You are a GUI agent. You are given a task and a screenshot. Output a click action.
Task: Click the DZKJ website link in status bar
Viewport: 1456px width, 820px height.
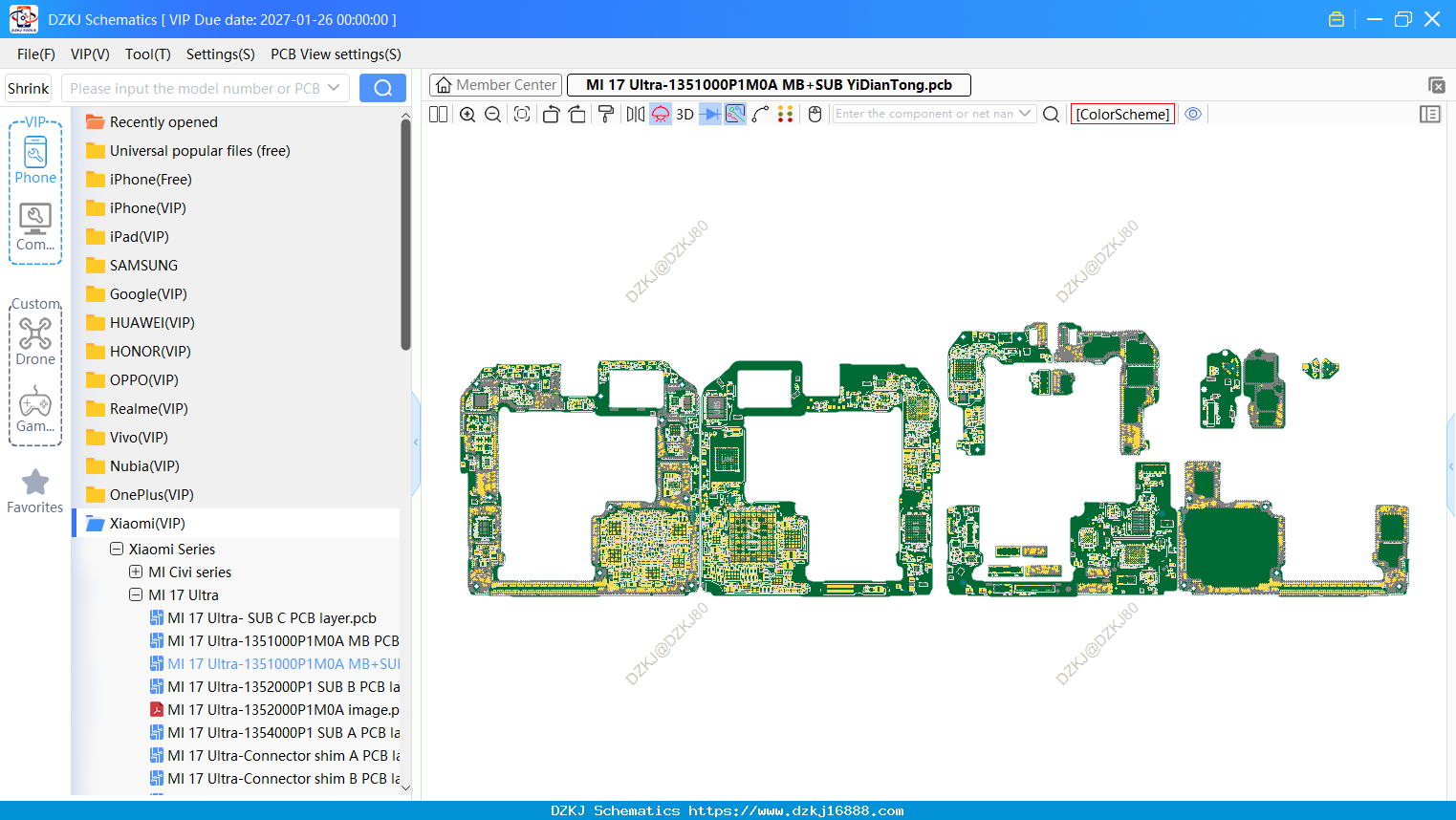coord(796,810)
